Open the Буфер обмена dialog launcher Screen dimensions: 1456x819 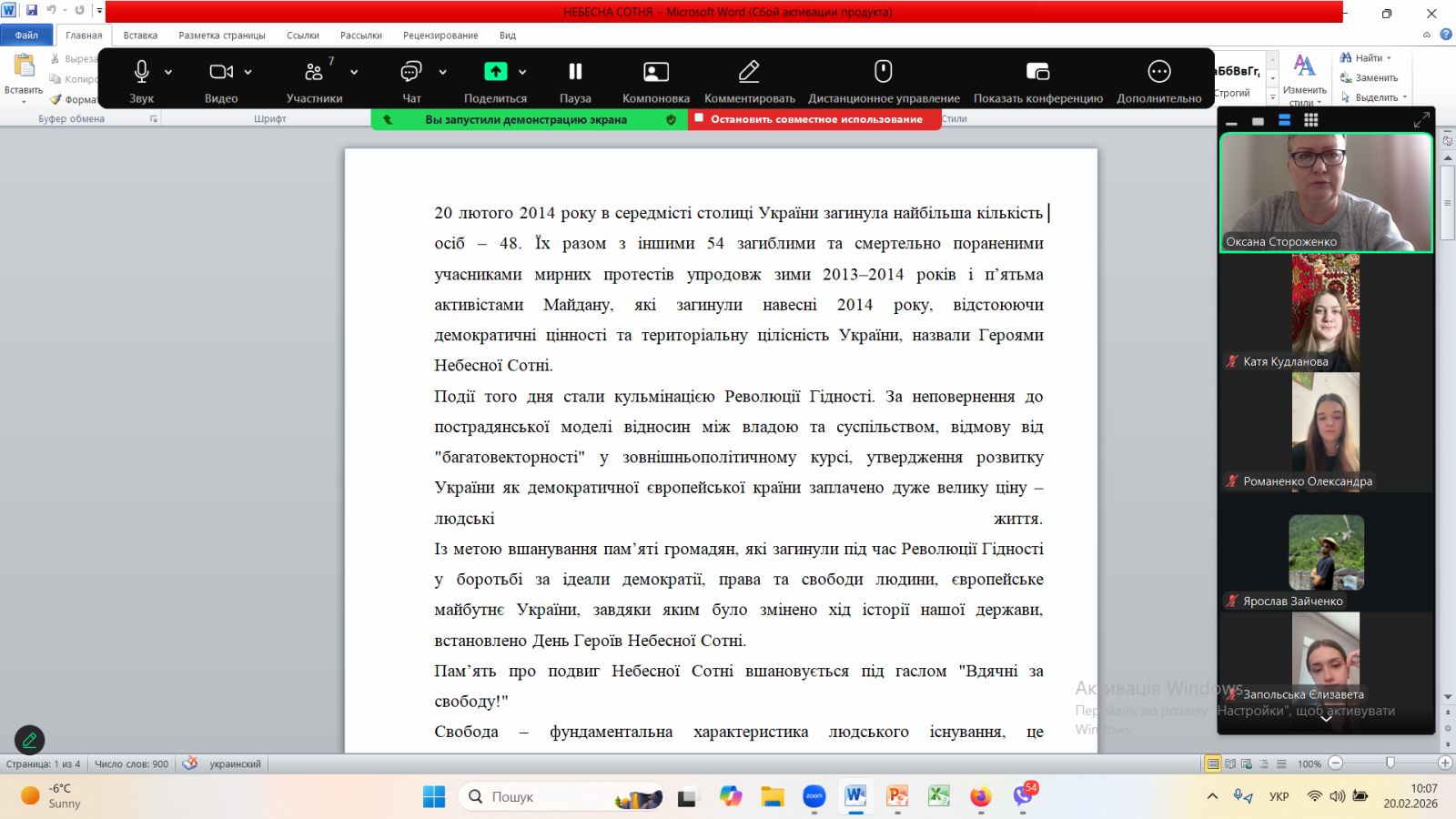(x=153, y=119)
